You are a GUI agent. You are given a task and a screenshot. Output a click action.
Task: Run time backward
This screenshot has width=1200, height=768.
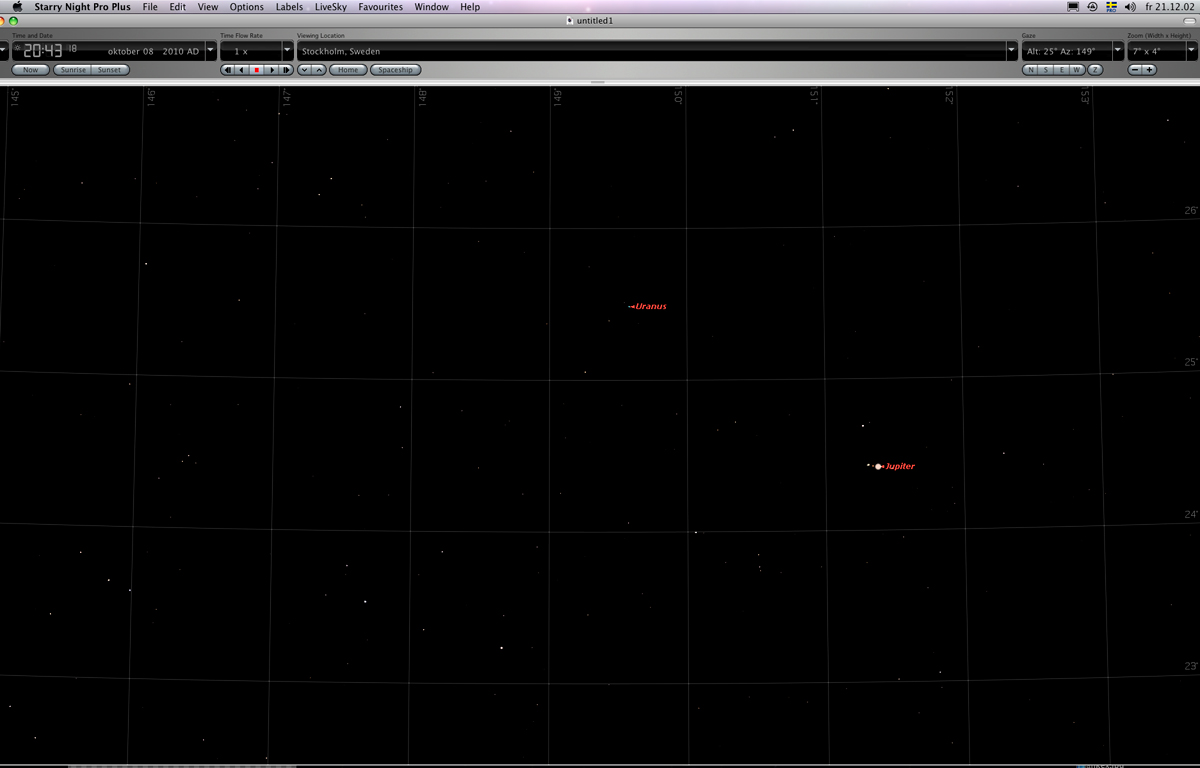click(x=242, y=70)
